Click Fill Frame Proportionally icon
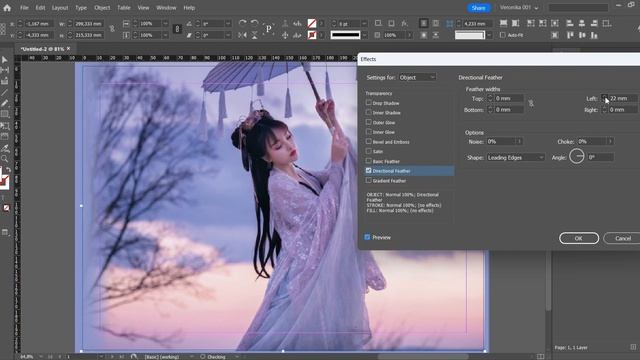Viewport: 640px width, 360px height. click(x=504, y=23)
